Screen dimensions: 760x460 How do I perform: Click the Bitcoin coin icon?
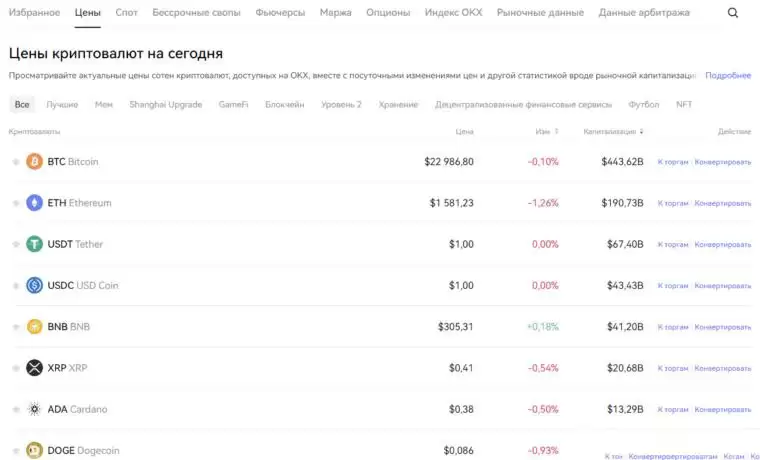point(35,161)
